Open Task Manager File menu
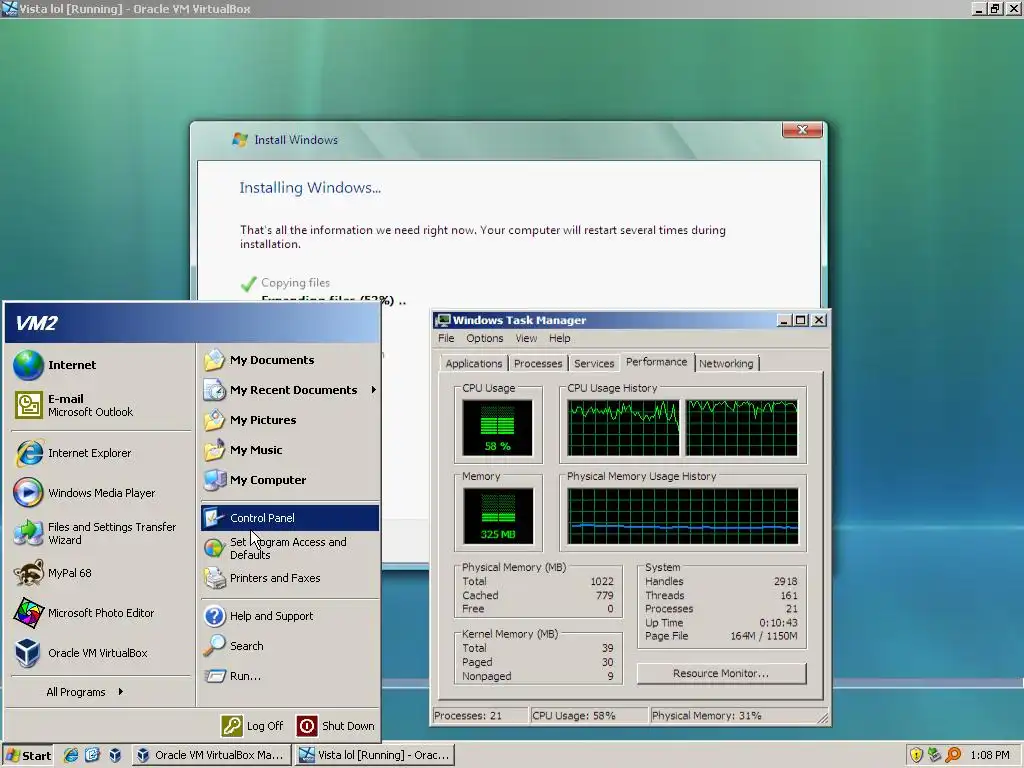Image resolution: width=1024 pixels, height=768 pixels. pos(446,338)
